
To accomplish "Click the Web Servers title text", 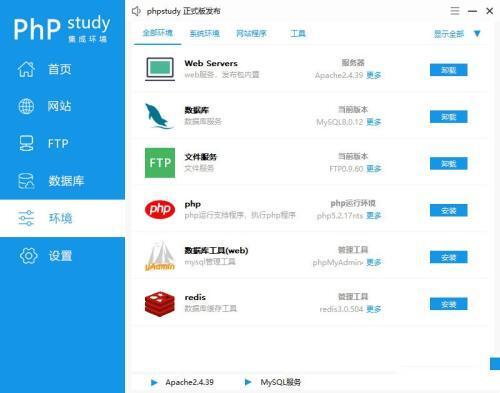I will pyautogui.click(x=211, y=63).
